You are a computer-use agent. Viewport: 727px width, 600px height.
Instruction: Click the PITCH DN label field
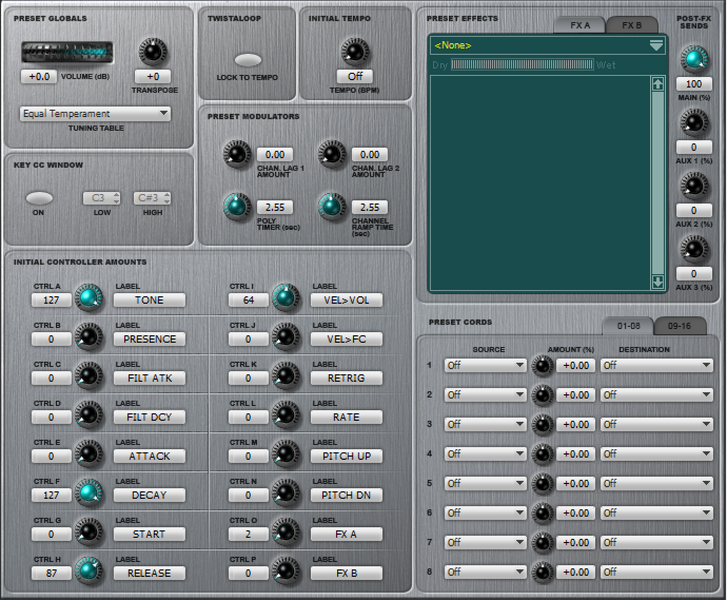[x=346, y=495]
